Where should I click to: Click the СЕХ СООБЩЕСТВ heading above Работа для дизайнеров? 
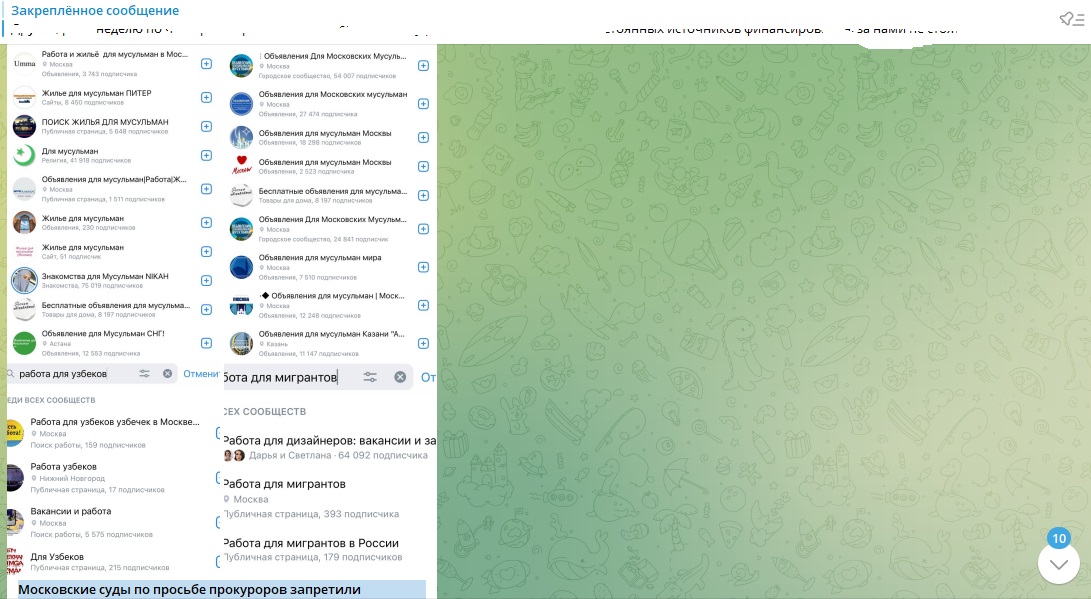tap(264, 411)
